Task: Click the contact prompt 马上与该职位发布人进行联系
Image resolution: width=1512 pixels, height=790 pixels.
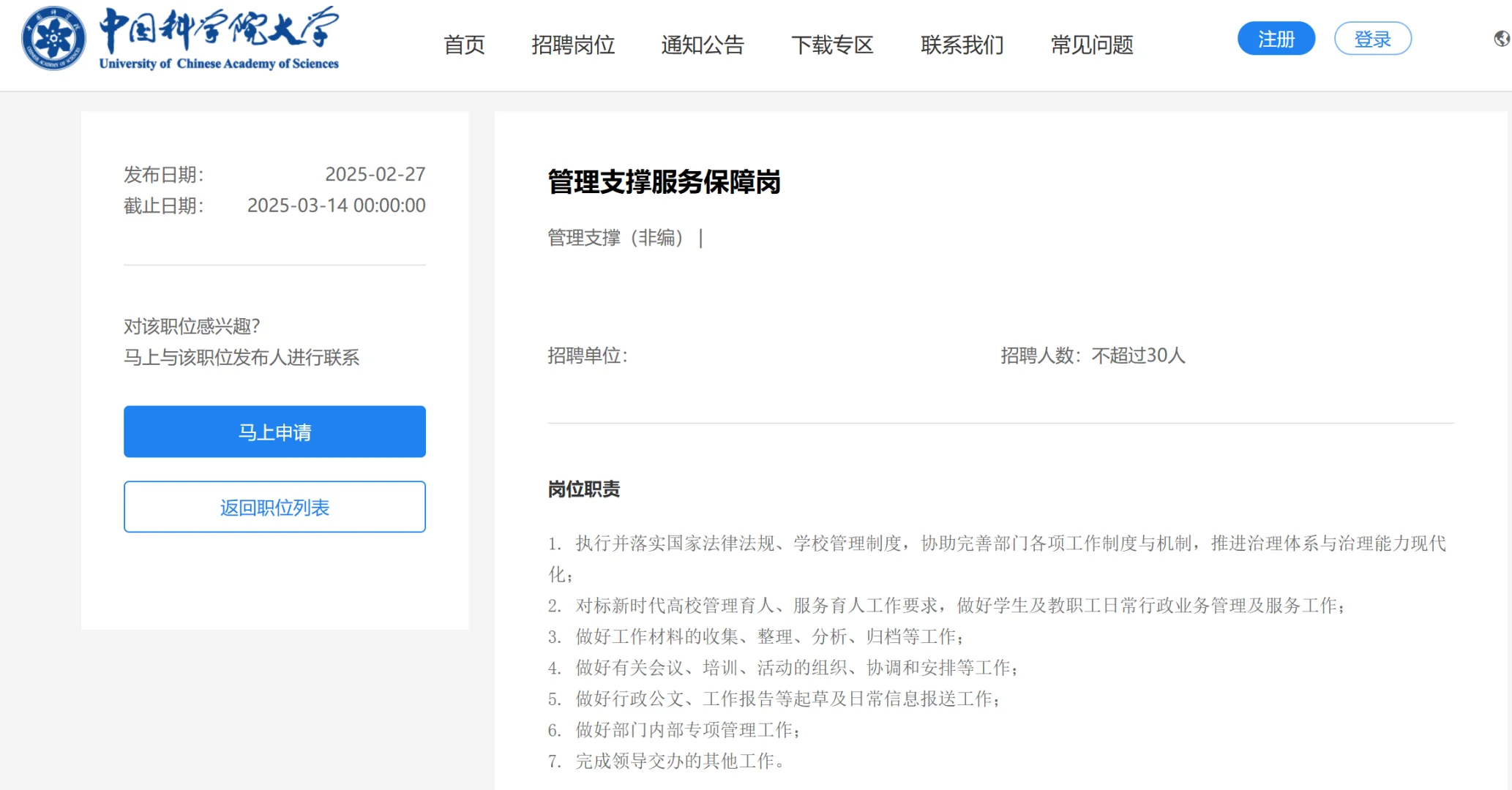Action: [x=244, y=358]
